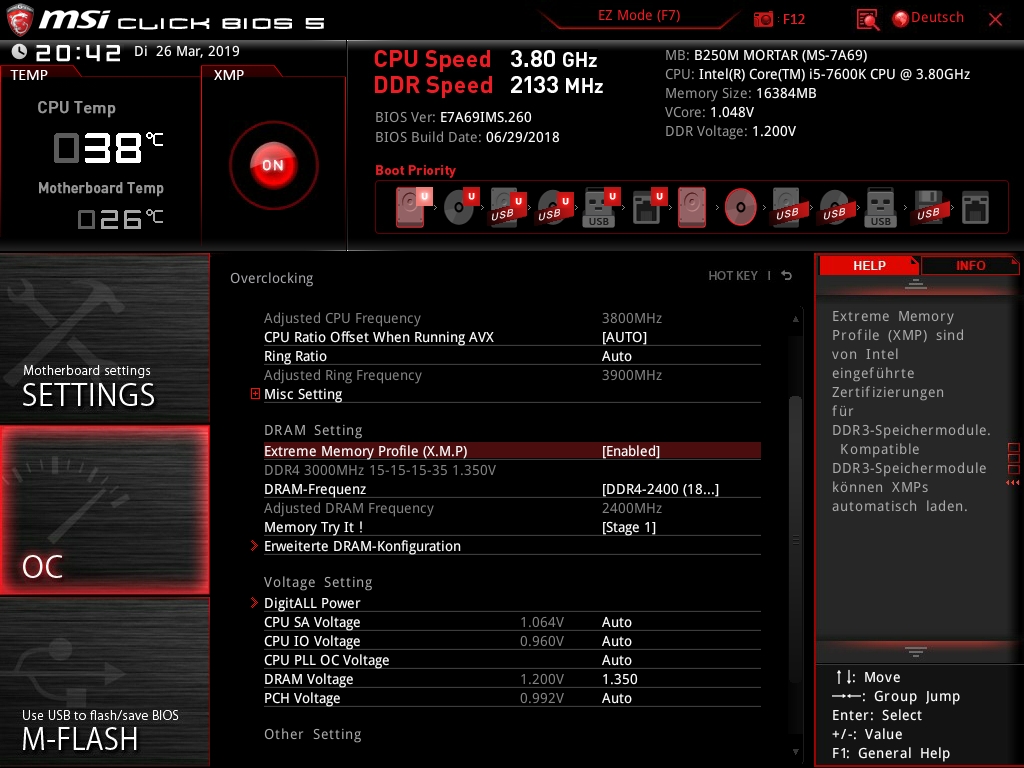1024x768 pixels.
Task: Open CPU Ratio Offset AVX [AUTO] dropdown
Action: point(624,337)
